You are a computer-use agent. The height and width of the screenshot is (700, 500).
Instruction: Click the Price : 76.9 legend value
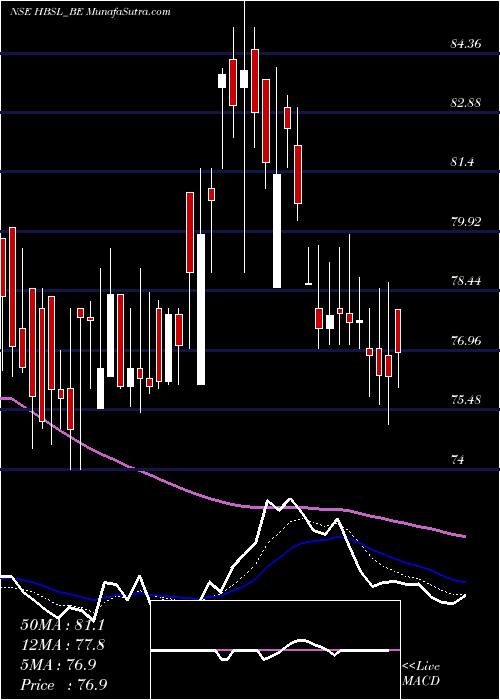coord(63,685)
